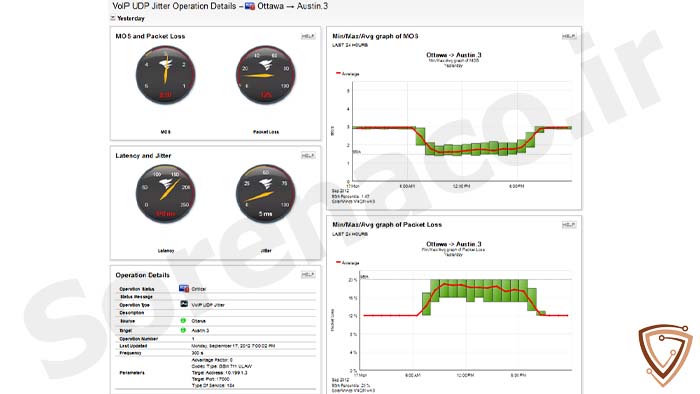Click the MOS and Packet Loss panel heading
Screen dimensions: 700x394
tap(150, 36)
